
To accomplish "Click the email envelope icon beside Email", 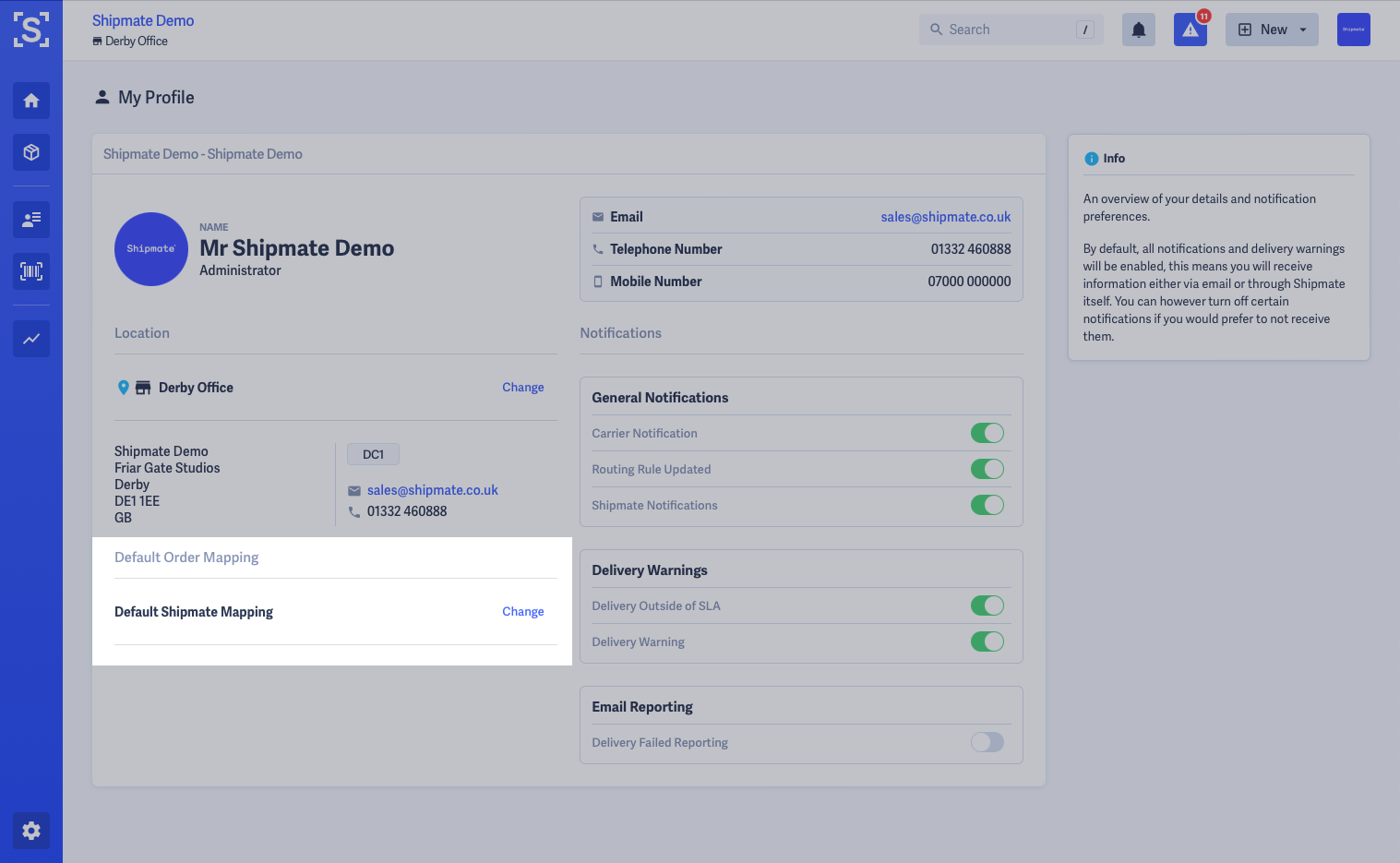I will [598, 217].
